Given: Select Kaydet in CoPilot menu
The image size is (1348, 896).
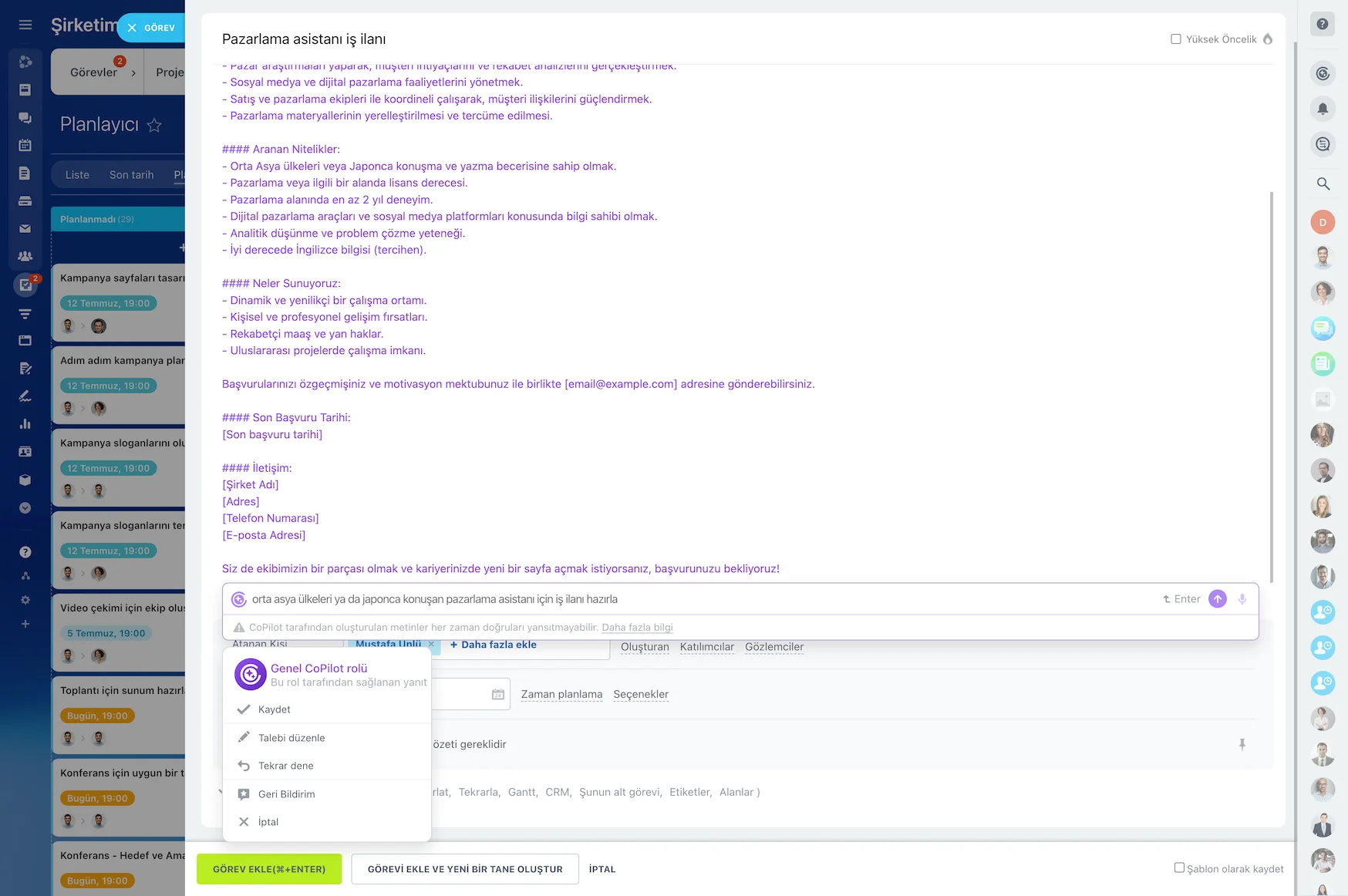Looking at the screenshot, I should (326, 709).
